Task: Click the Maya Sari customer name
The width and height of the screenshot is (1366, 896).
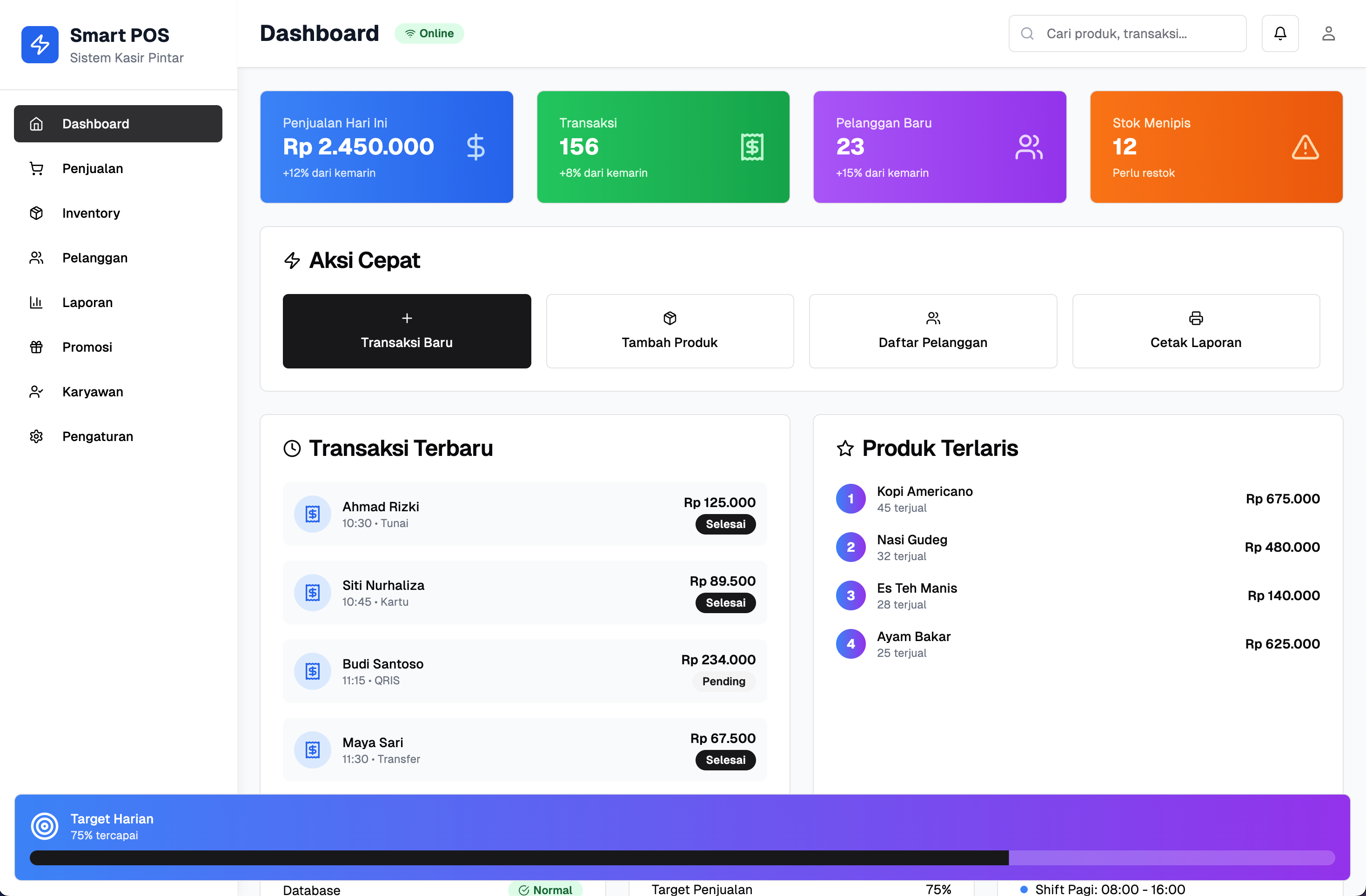Action: [373, 743]
